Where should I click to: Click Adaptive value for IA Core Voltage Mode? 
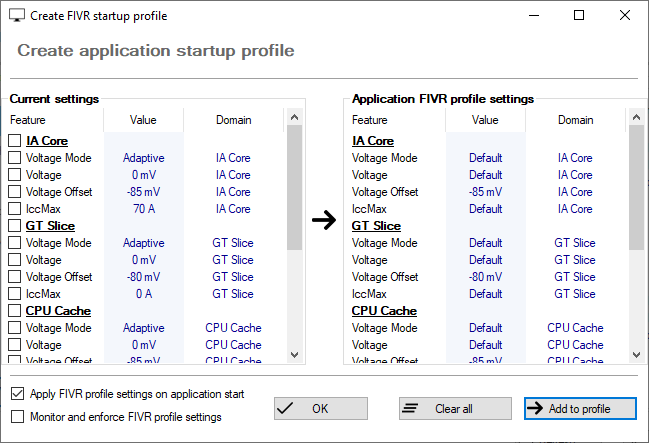click(144, 158)
